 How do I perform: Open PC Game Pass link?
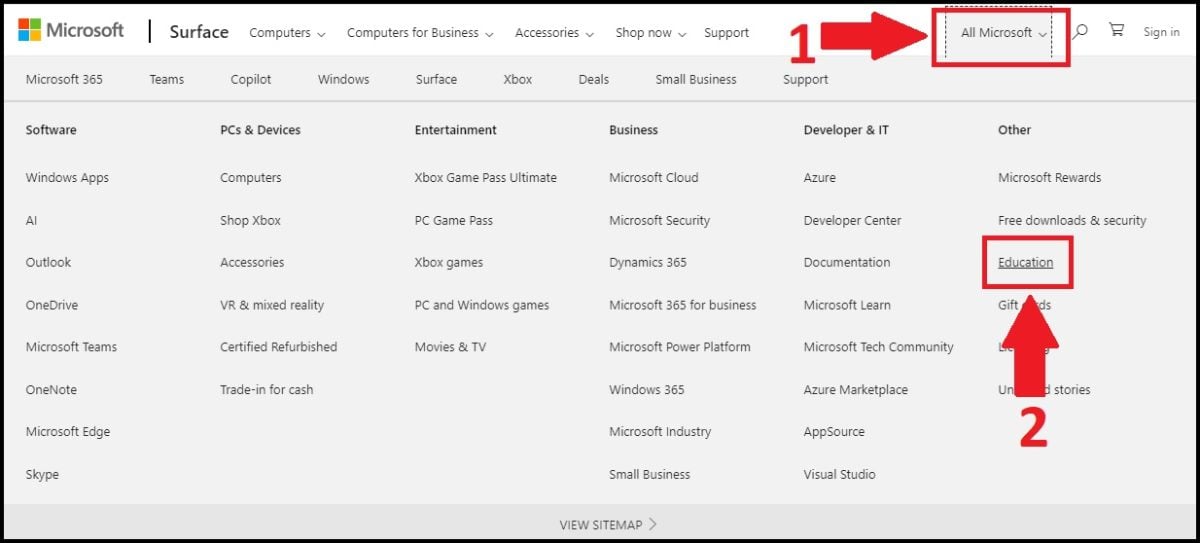pyautogui.click(x=454, y=220)
